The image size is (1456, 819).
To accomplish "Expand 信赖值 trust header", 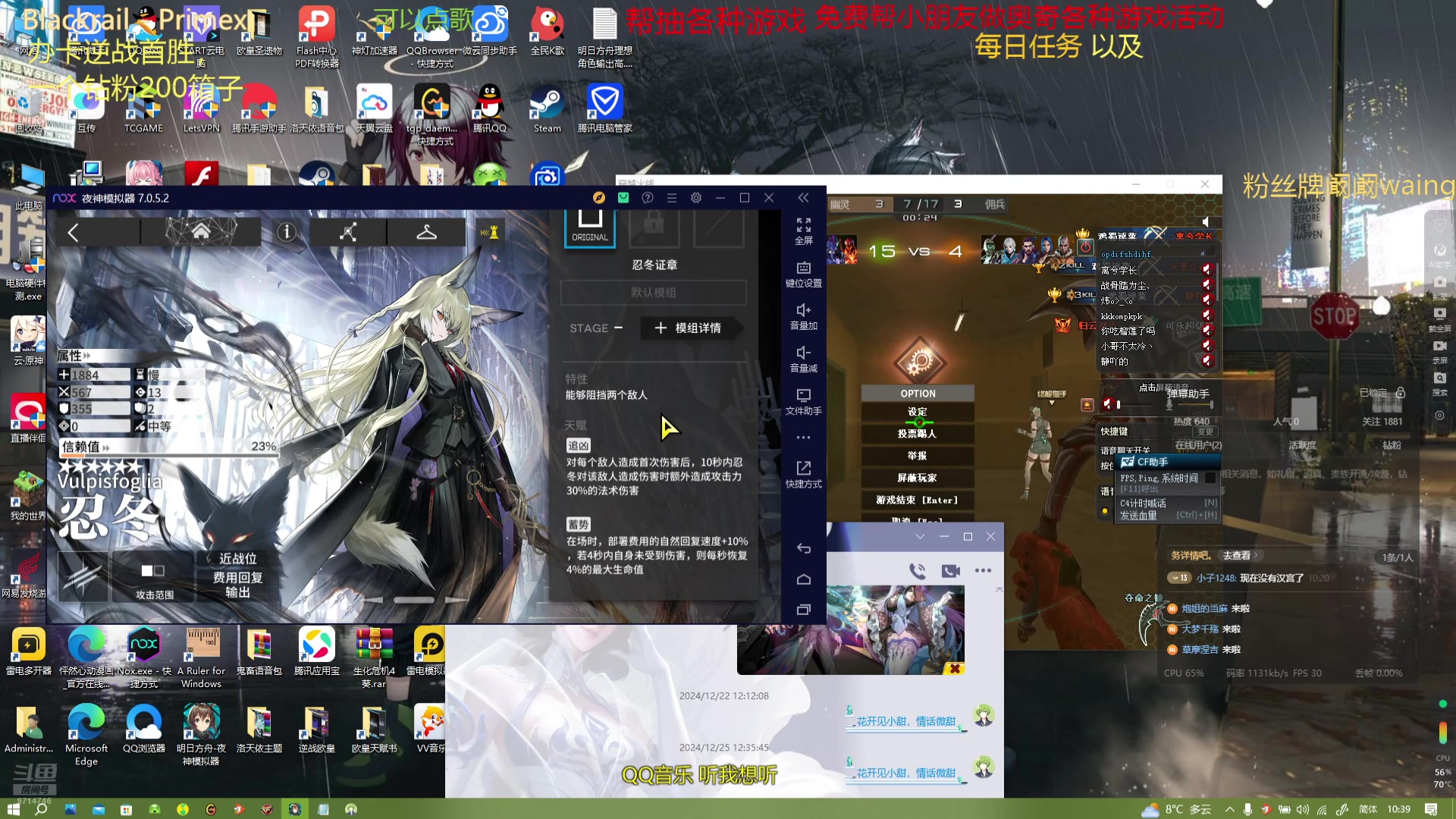I will point(85,447).
